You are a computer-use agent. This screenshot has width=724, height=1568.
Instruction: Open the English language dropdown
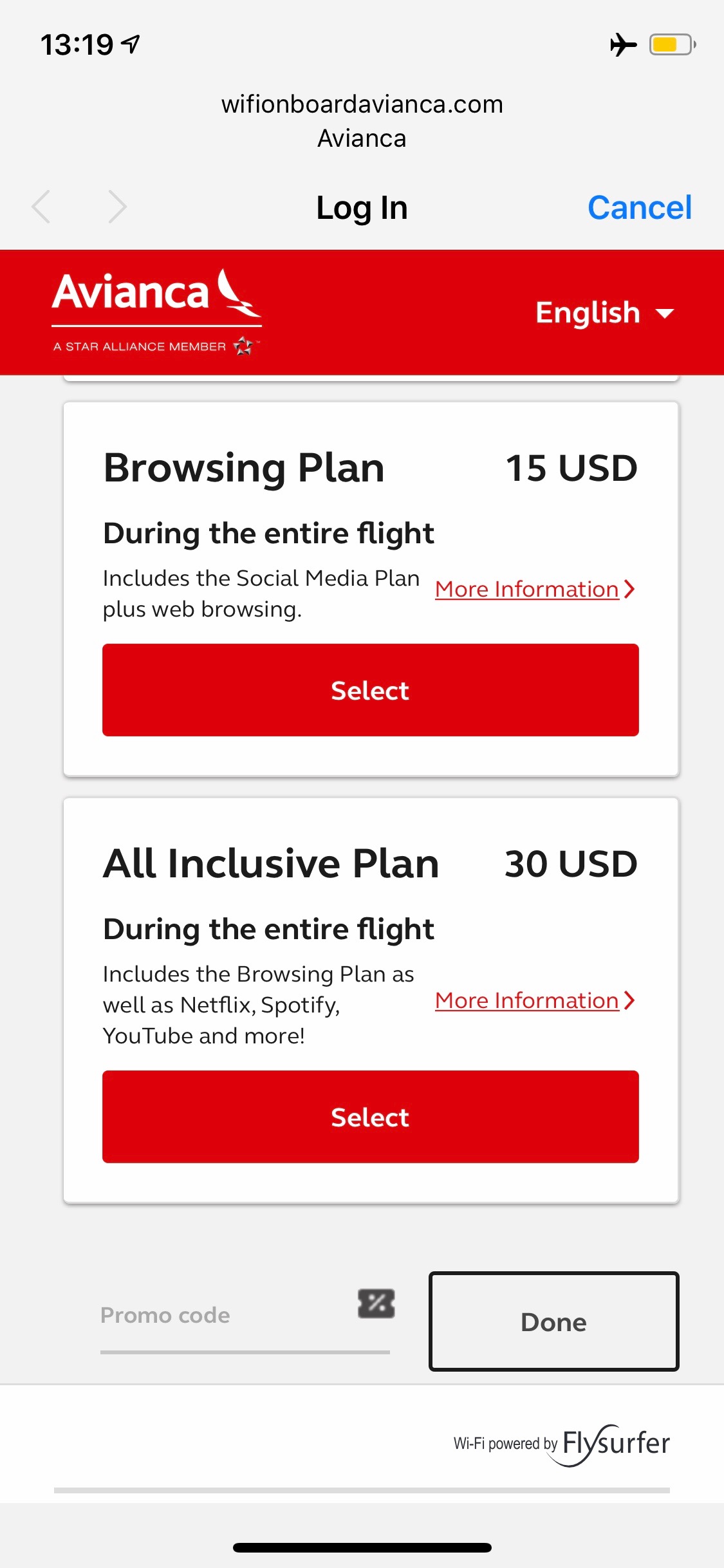tap(604, 313)
